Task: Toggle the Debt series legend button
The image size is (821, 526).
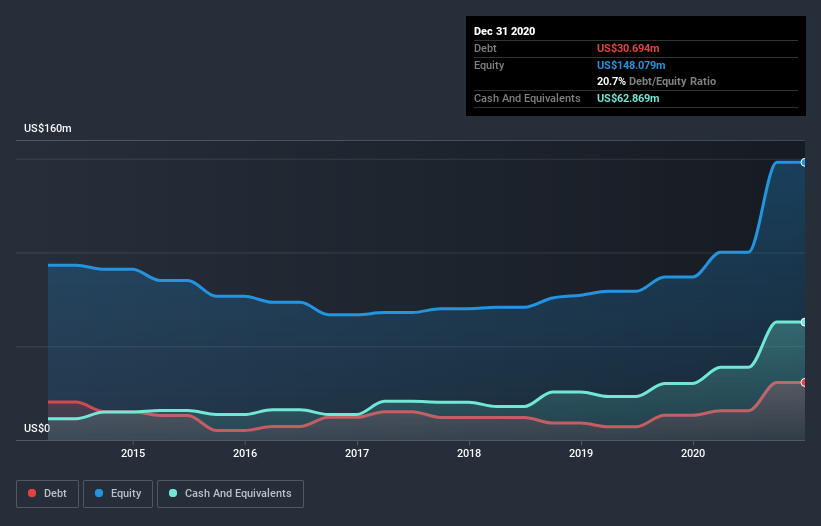Action: 46,493
